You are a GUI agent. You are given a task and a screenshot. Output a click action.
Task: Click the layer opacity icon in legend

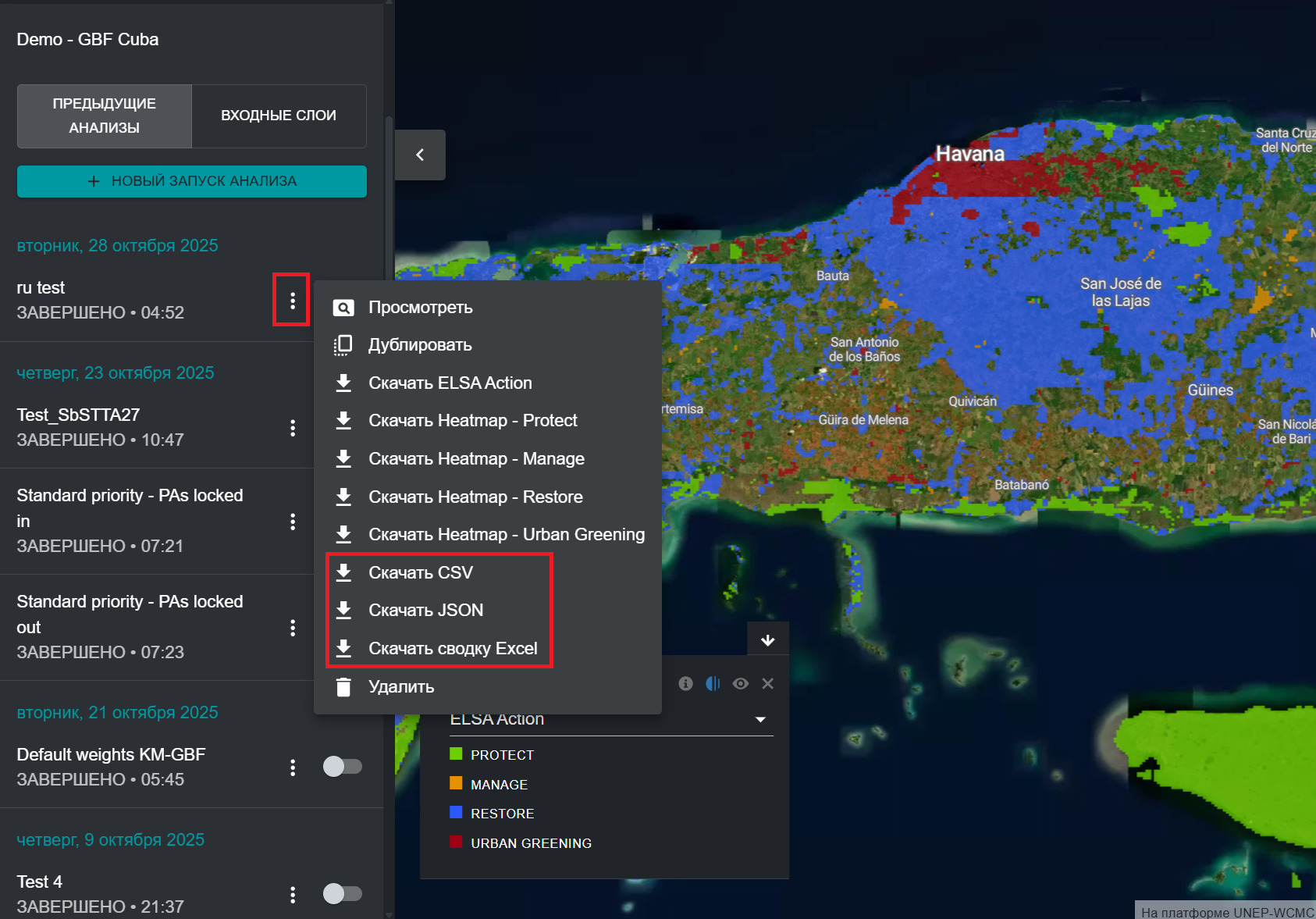[x=713, y=684]
